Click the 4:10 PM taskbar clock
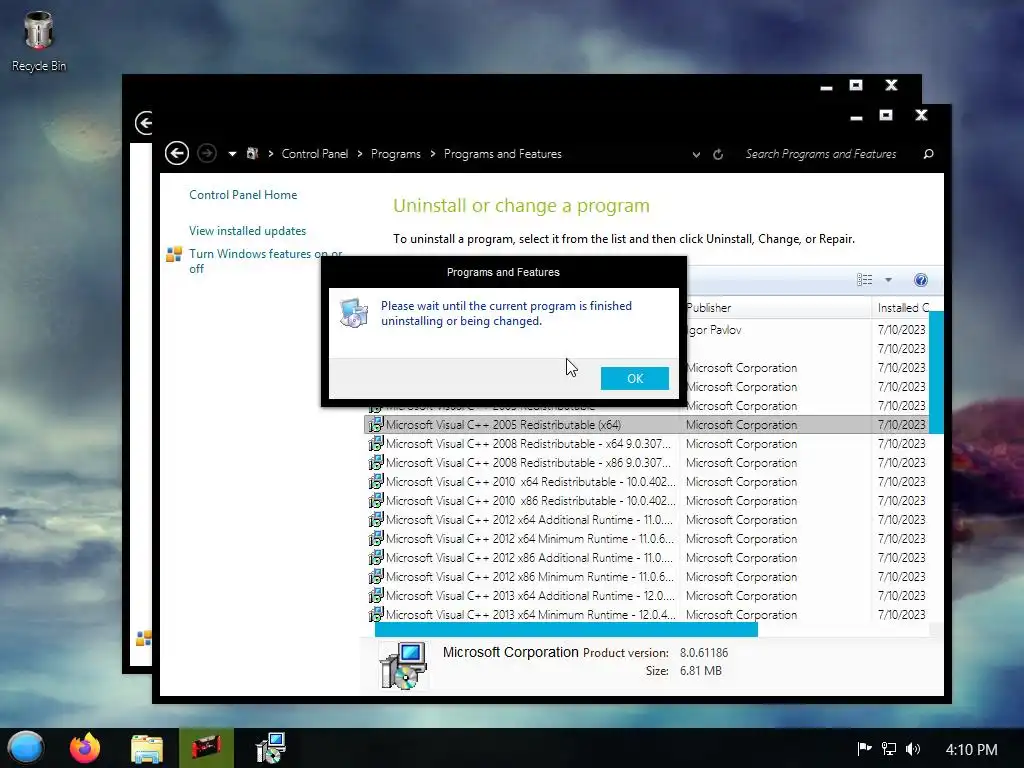 click(972, 750)
